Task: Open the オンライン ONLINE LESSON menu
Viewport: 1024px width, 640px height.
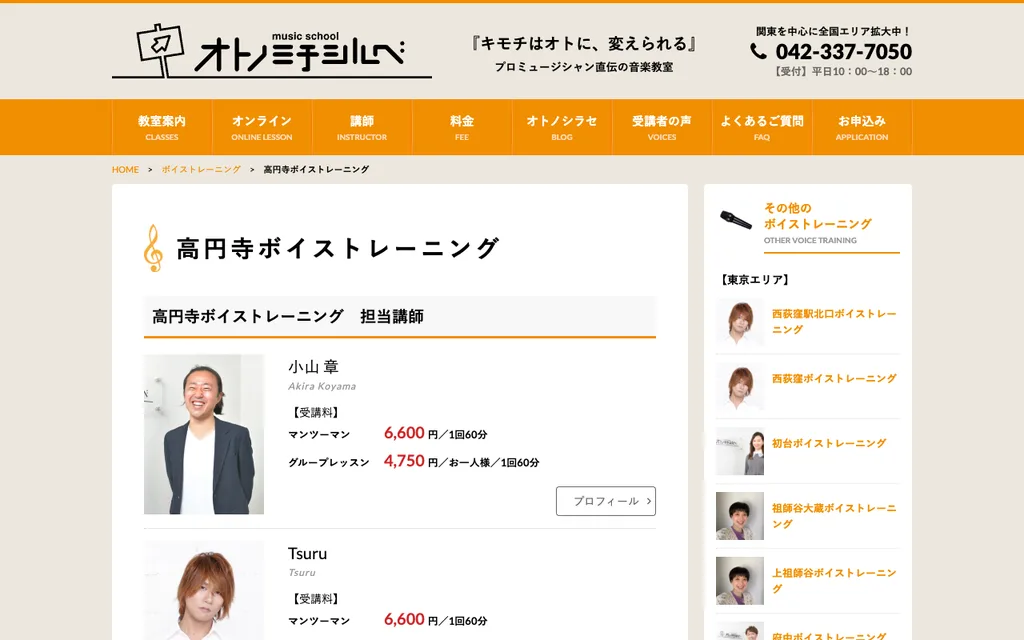Action: click(262, 127)
